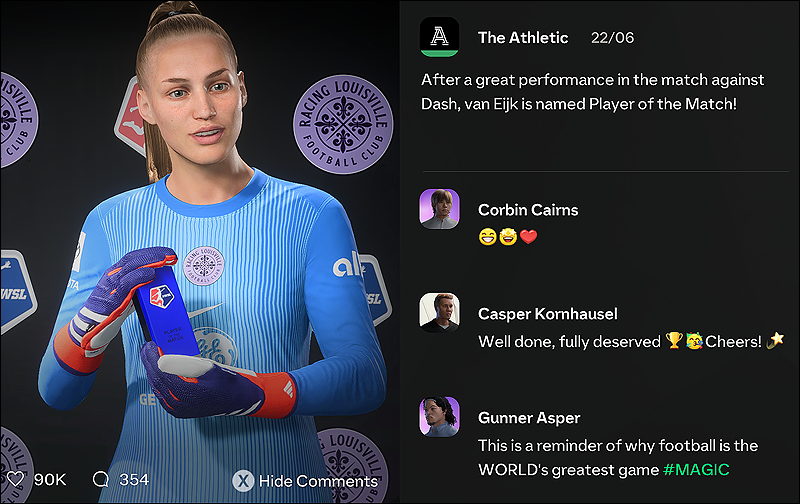Select the Casper Kornhausel username
The width and height of the screenshot is (800, 504).
(x=547, y=313)
